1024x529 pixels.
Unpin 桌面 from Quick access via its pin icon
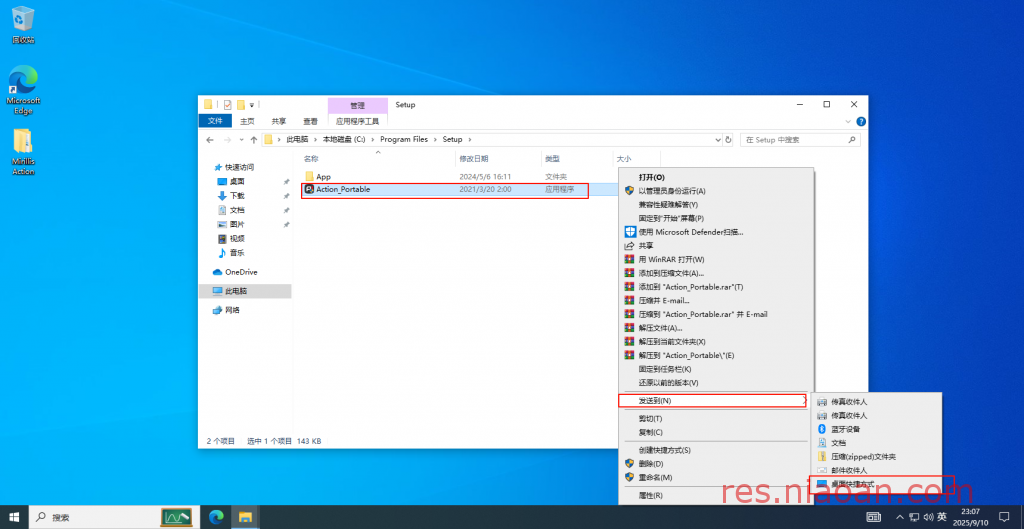pyautogui.click(x=286, y=182)
